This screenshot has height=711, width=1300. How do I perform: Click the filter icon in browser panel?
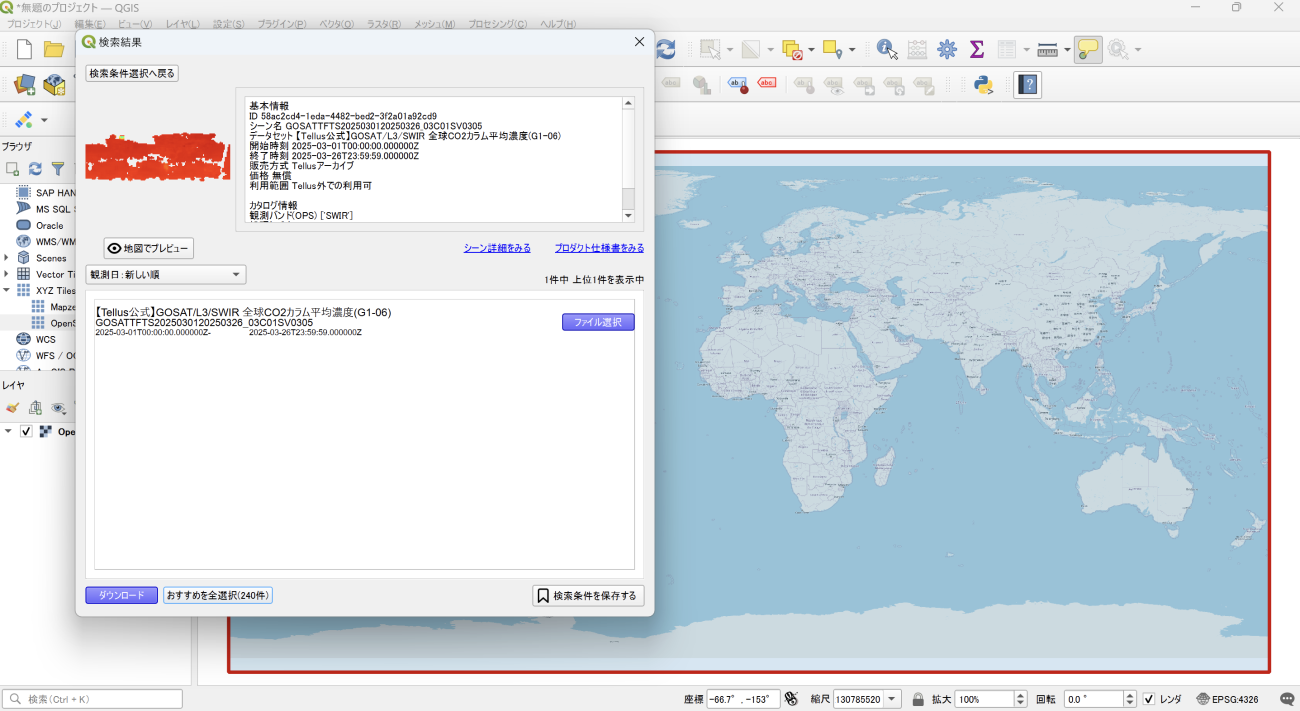tap(58, 169)
